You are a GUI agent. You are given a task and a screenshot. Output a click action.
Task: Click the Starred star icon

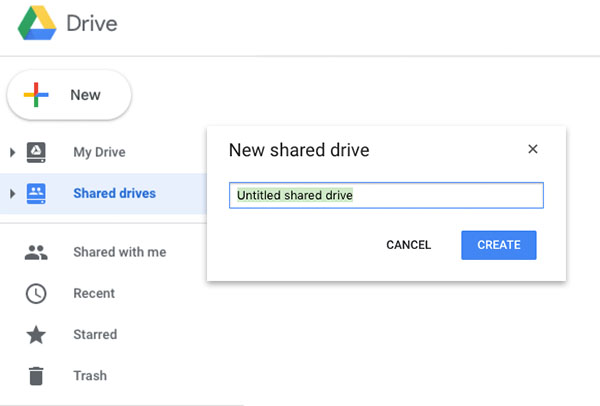point(36,334)
